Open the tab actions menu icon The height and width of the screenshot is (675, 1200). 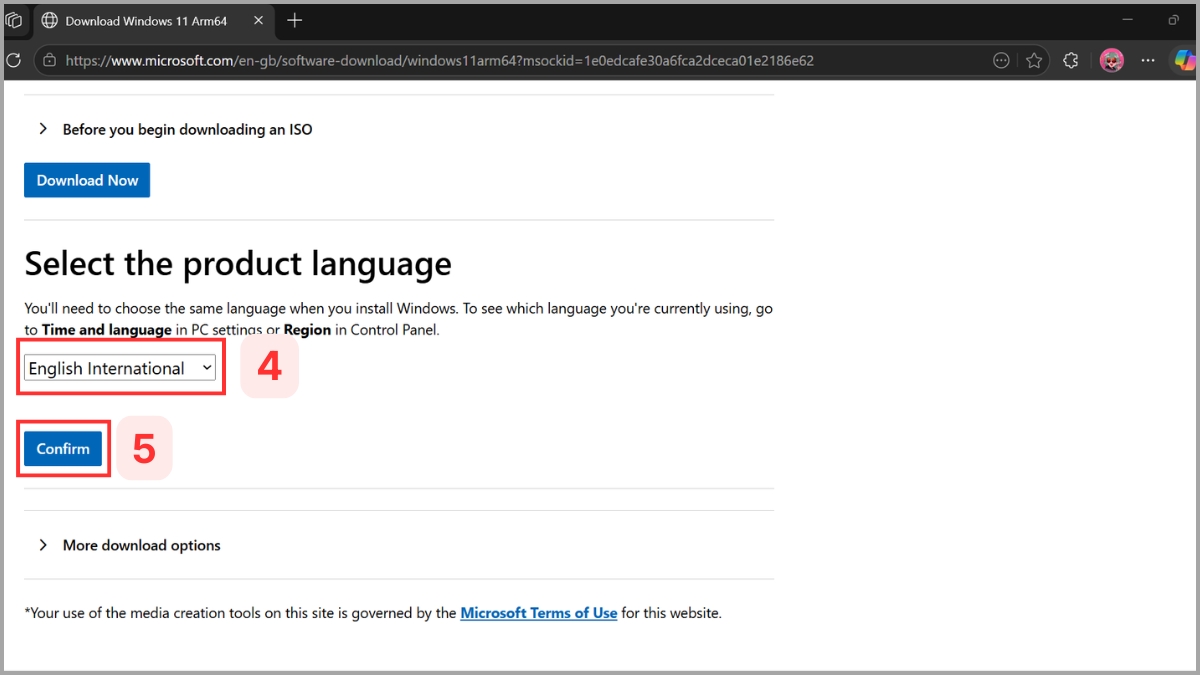coord(14,20)
